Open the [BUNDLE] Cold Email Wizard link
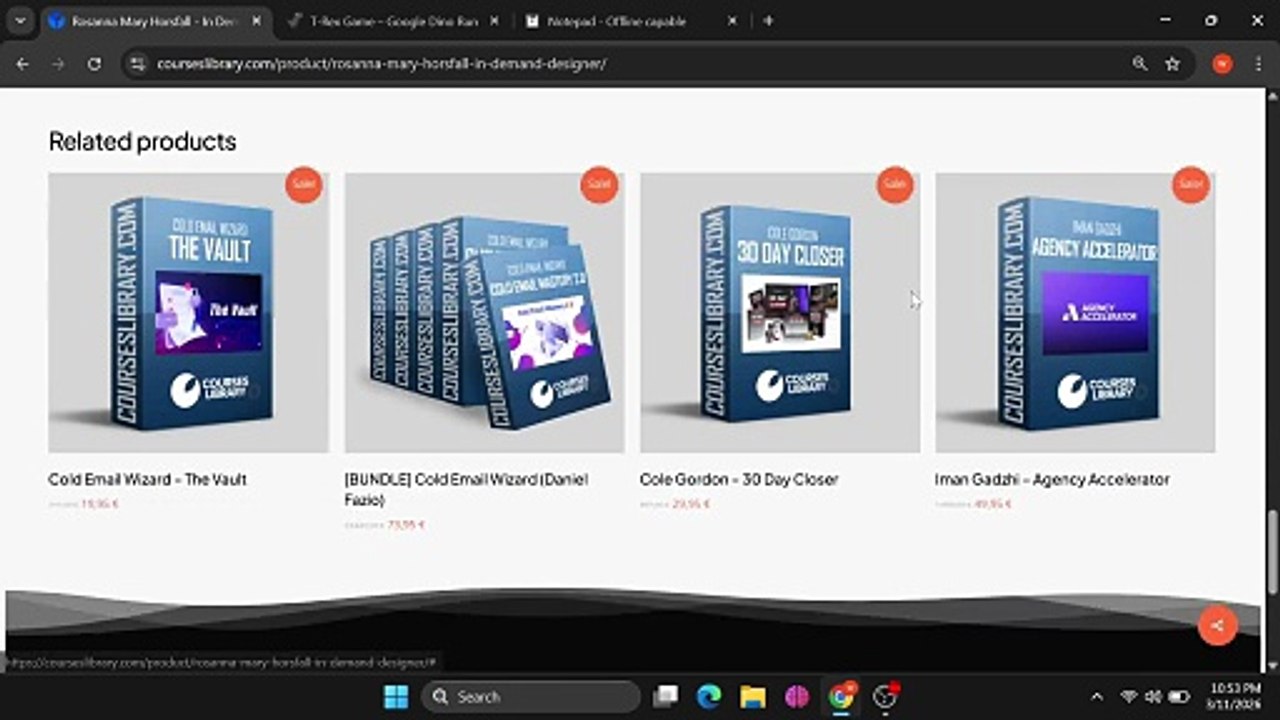Viewport: 1280px width, 720px height. (x=466, y=489)
